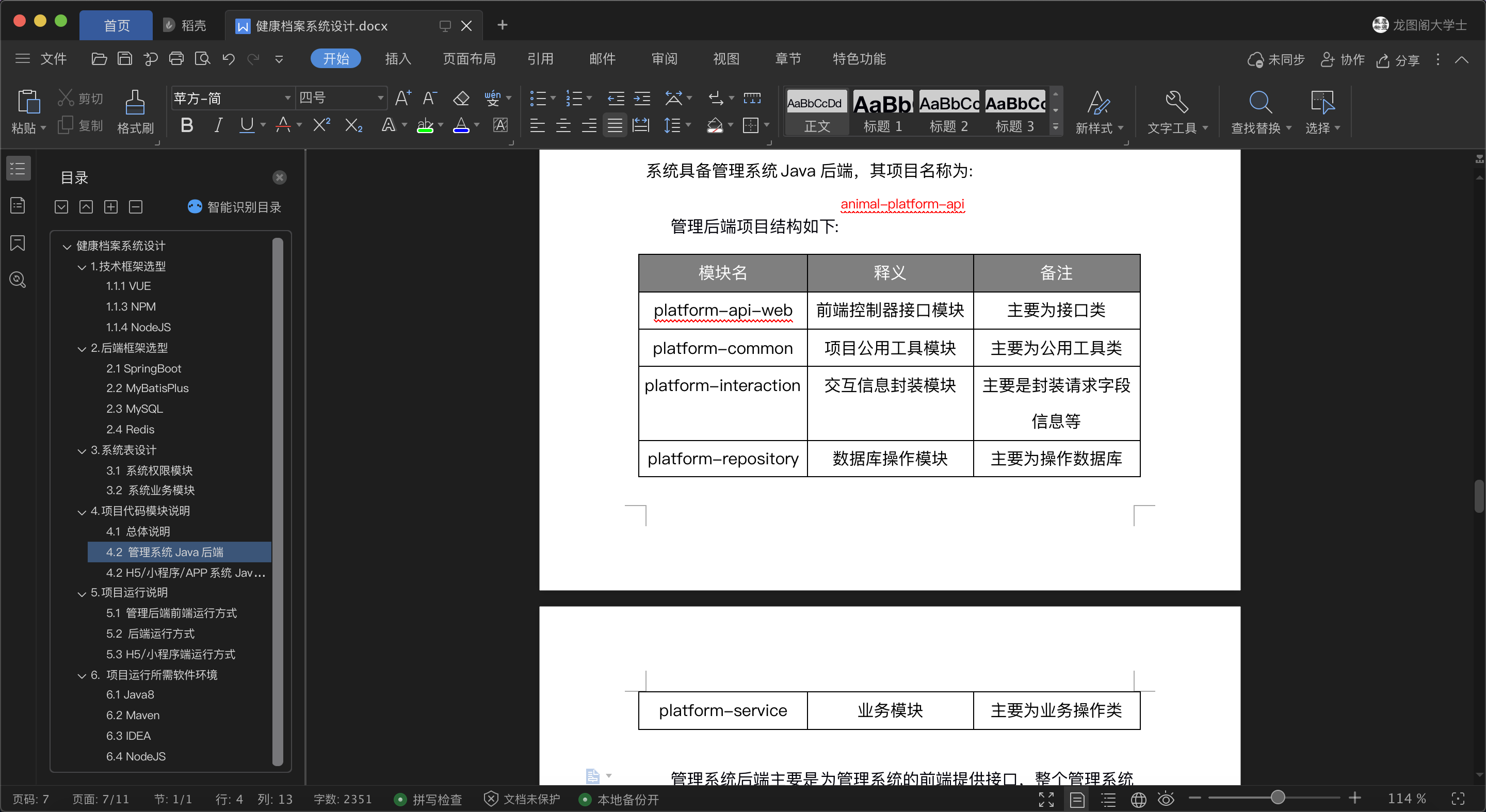Viewport: 1486px width, 812px height.
Task: Click the zoom slider handle
Action: pos(1278,798)
